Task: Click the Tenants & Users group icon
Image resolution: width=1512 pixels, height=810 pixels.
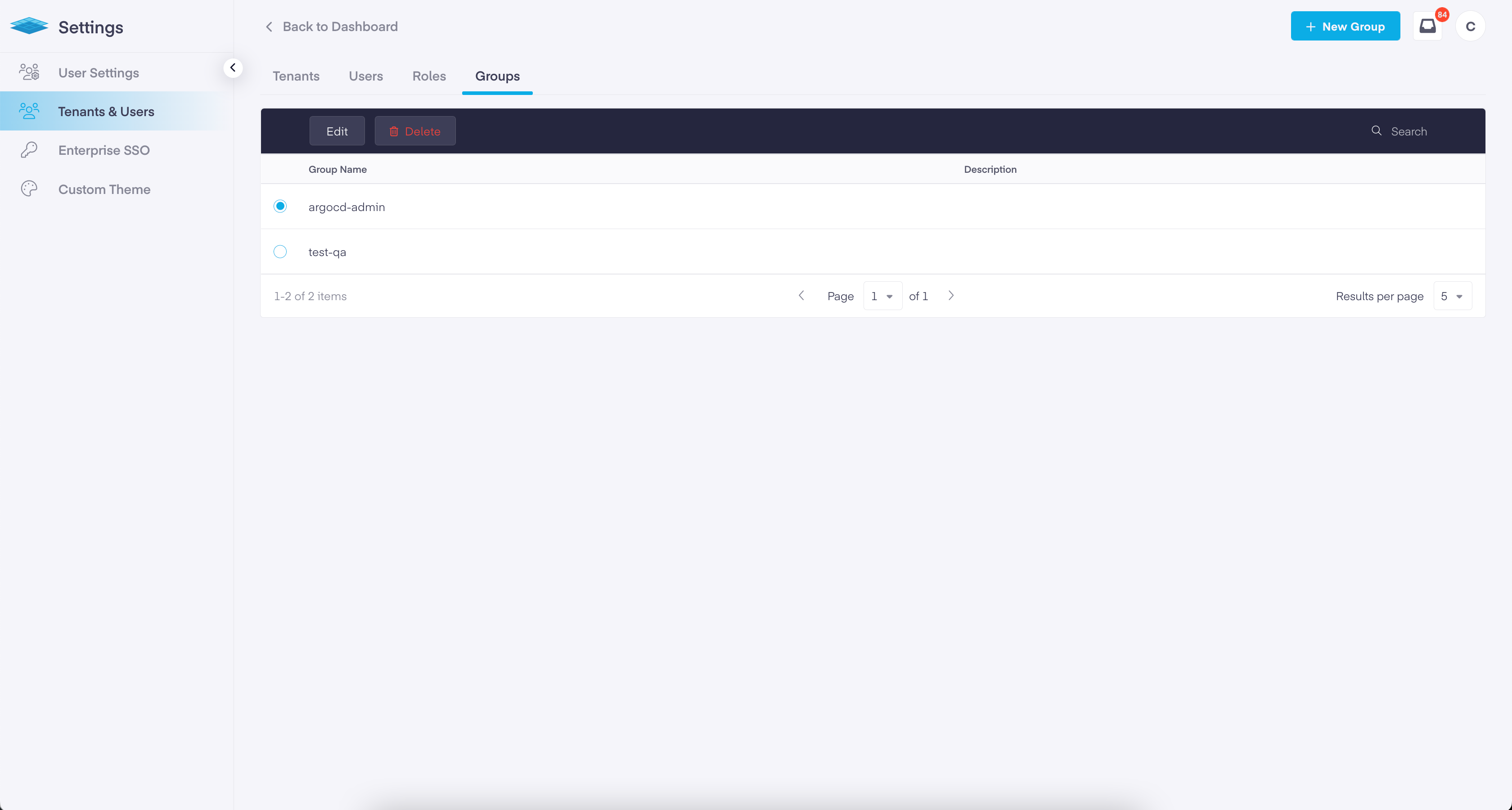Action: click(x=29, y=111)
